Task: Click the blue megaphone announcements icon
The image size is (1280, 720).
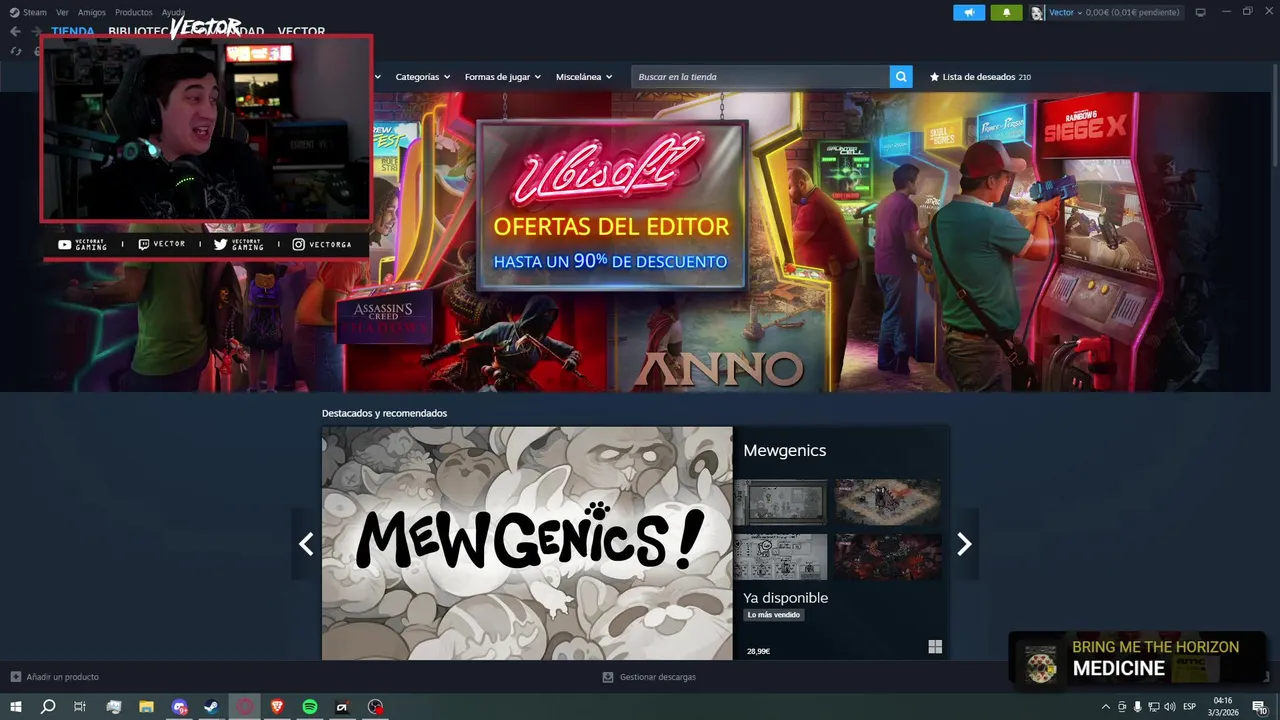Action: [x=969, y=12]
